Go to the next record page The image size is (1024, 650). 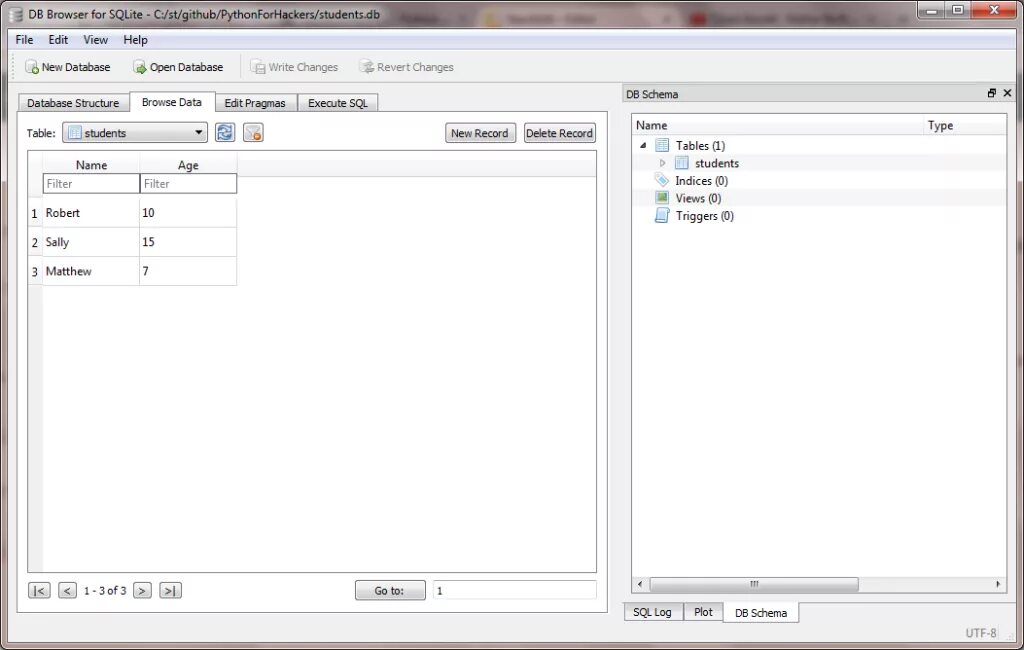point(142,591)
